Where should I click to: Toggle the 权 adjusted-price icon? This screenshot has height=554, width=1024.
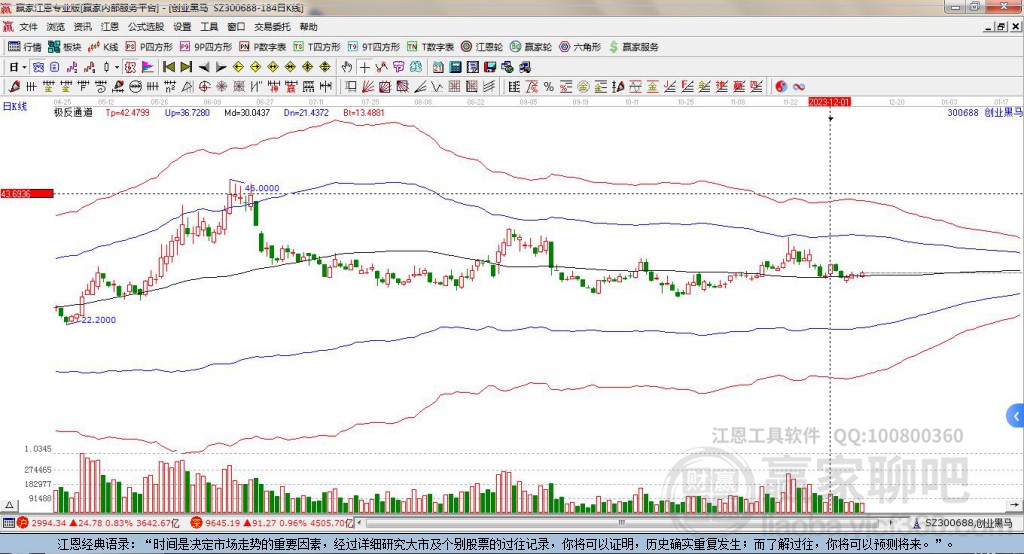130,67
